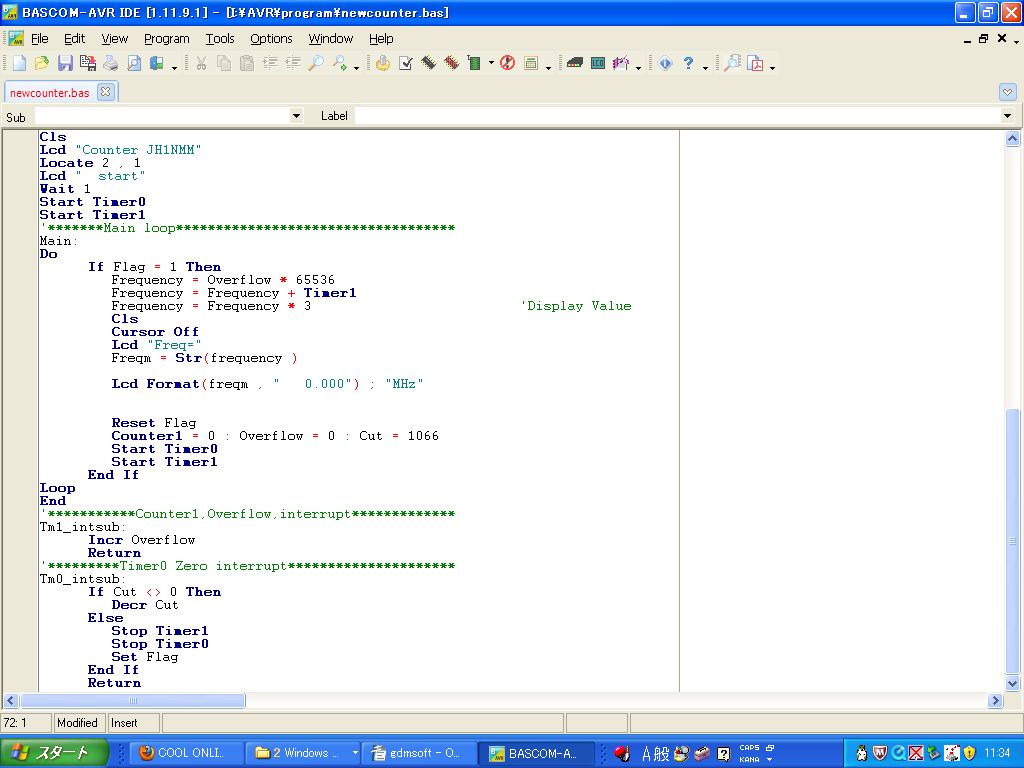Open the Help menu
Image resolution: width=1024 pixels, height=768 pixels.
(x=381, y=39)
